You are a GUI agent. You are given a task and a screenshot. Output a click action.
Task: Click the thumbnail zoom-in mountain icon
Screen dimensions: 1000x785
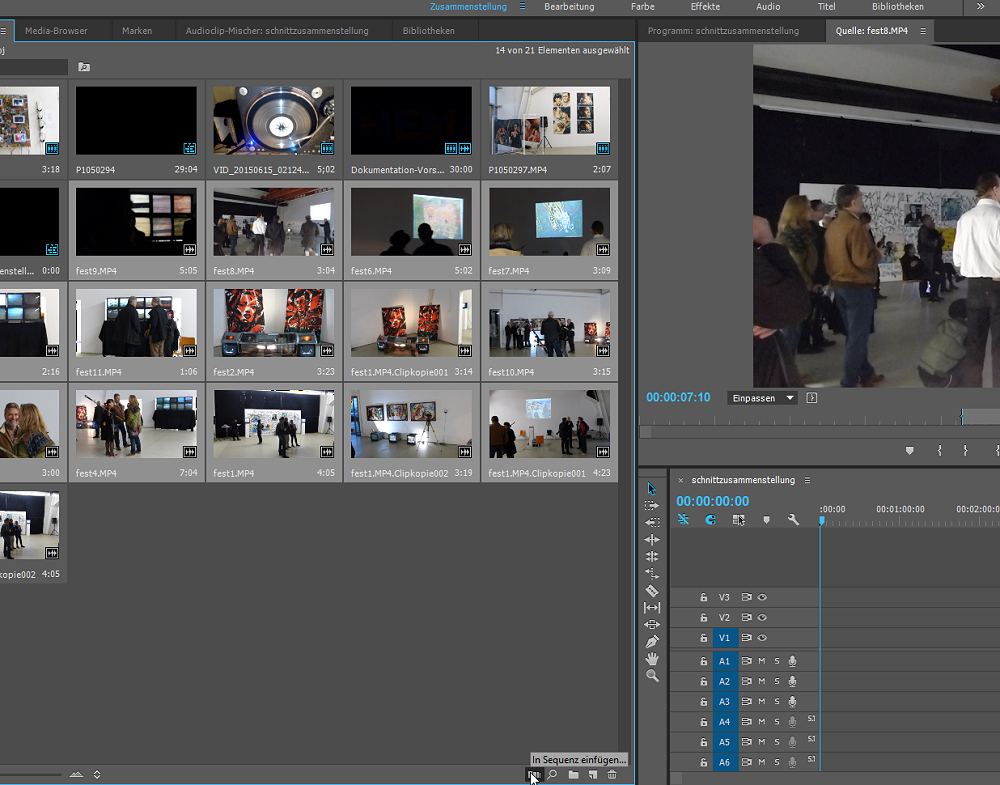77,775
